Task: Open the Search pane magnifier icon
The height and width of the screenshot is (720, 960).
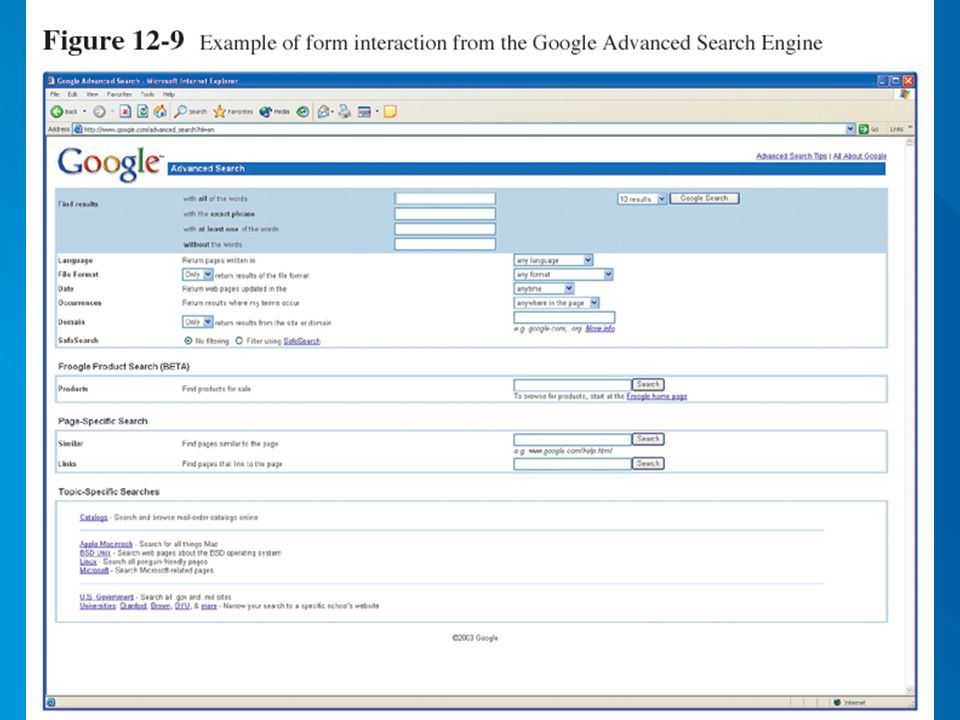Action: 181,111
